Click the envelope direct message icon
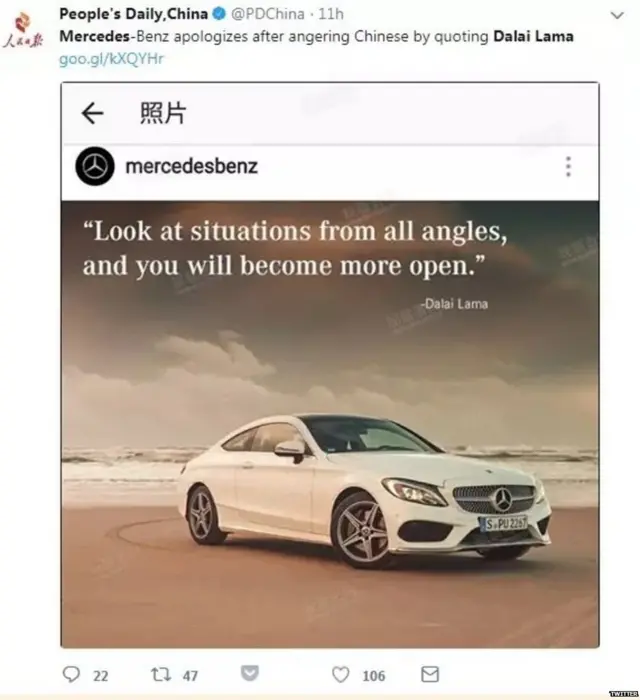This screenshot has width=640, height=700. (x=430, y=675)
